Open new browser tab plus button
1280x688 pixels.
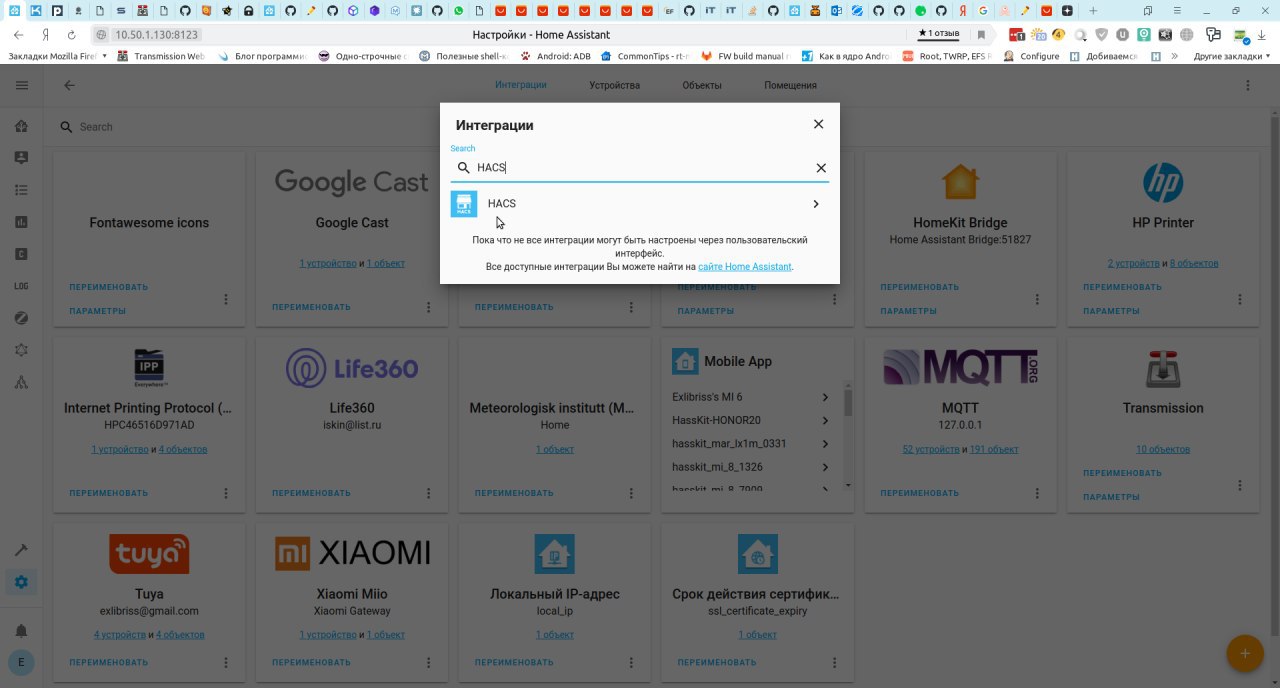[1092, 10]
